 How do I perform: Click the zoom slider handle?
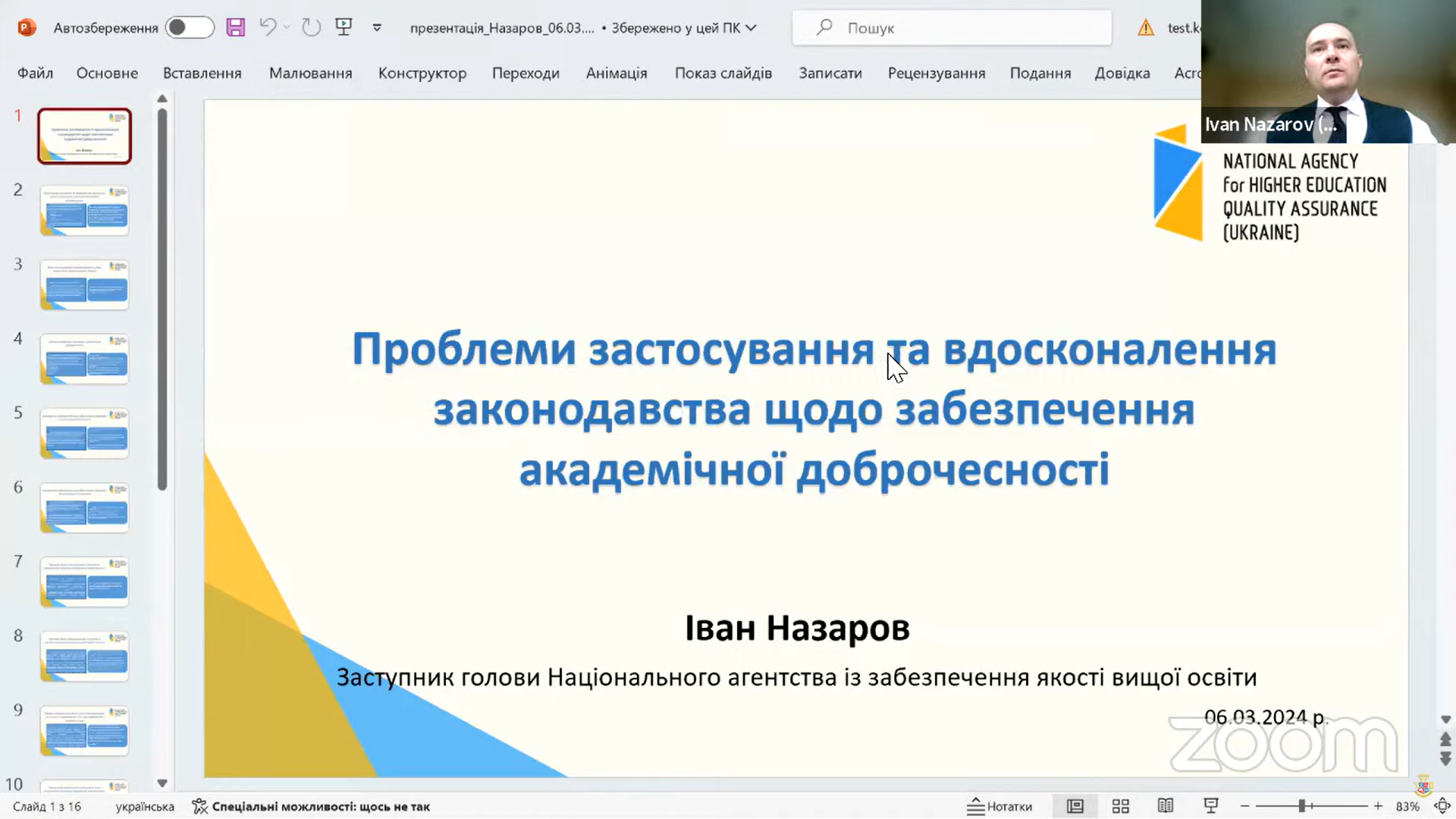point(1301,806)
